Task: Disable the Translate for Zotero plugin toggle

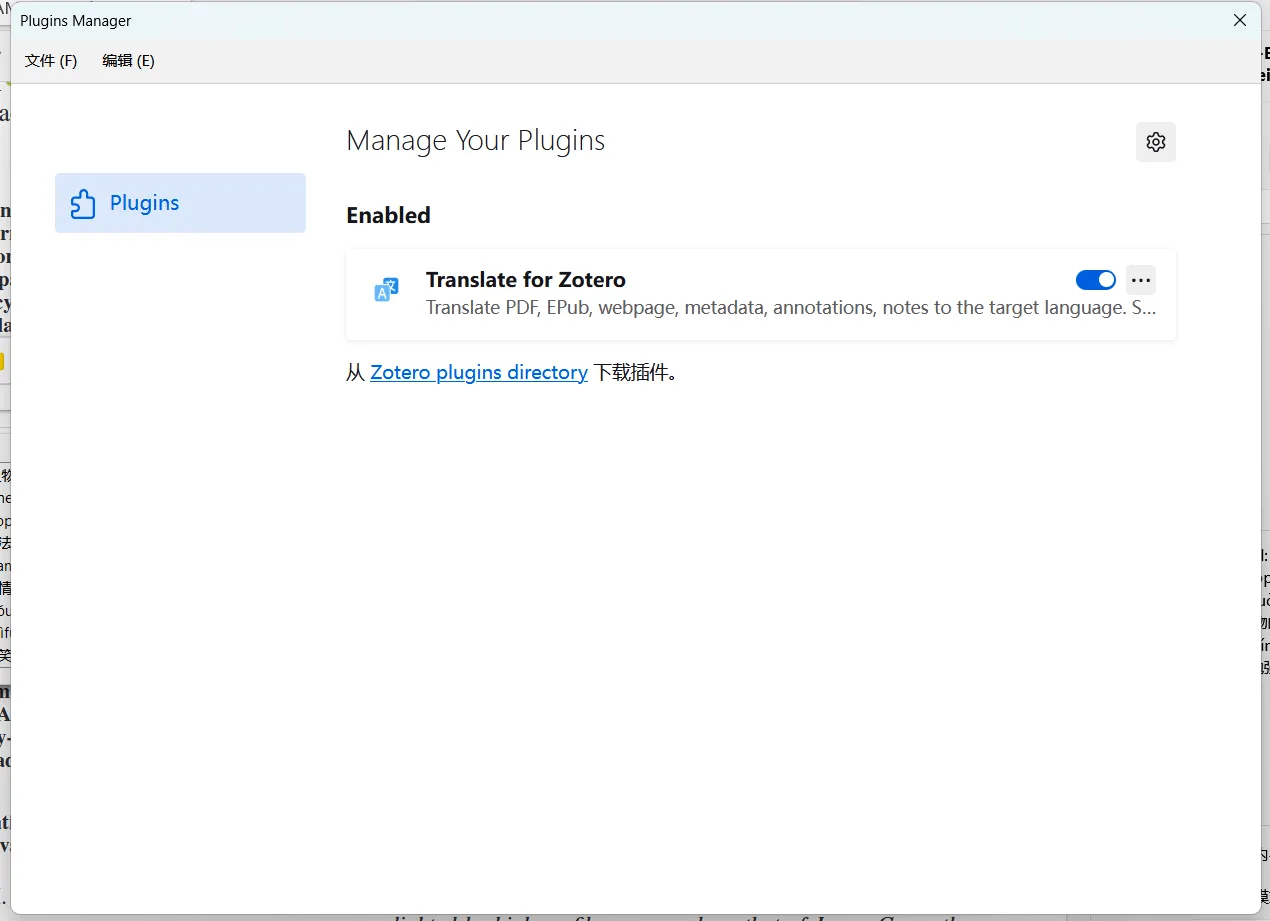Action: pyautogui.click(x=1095, y=280)
